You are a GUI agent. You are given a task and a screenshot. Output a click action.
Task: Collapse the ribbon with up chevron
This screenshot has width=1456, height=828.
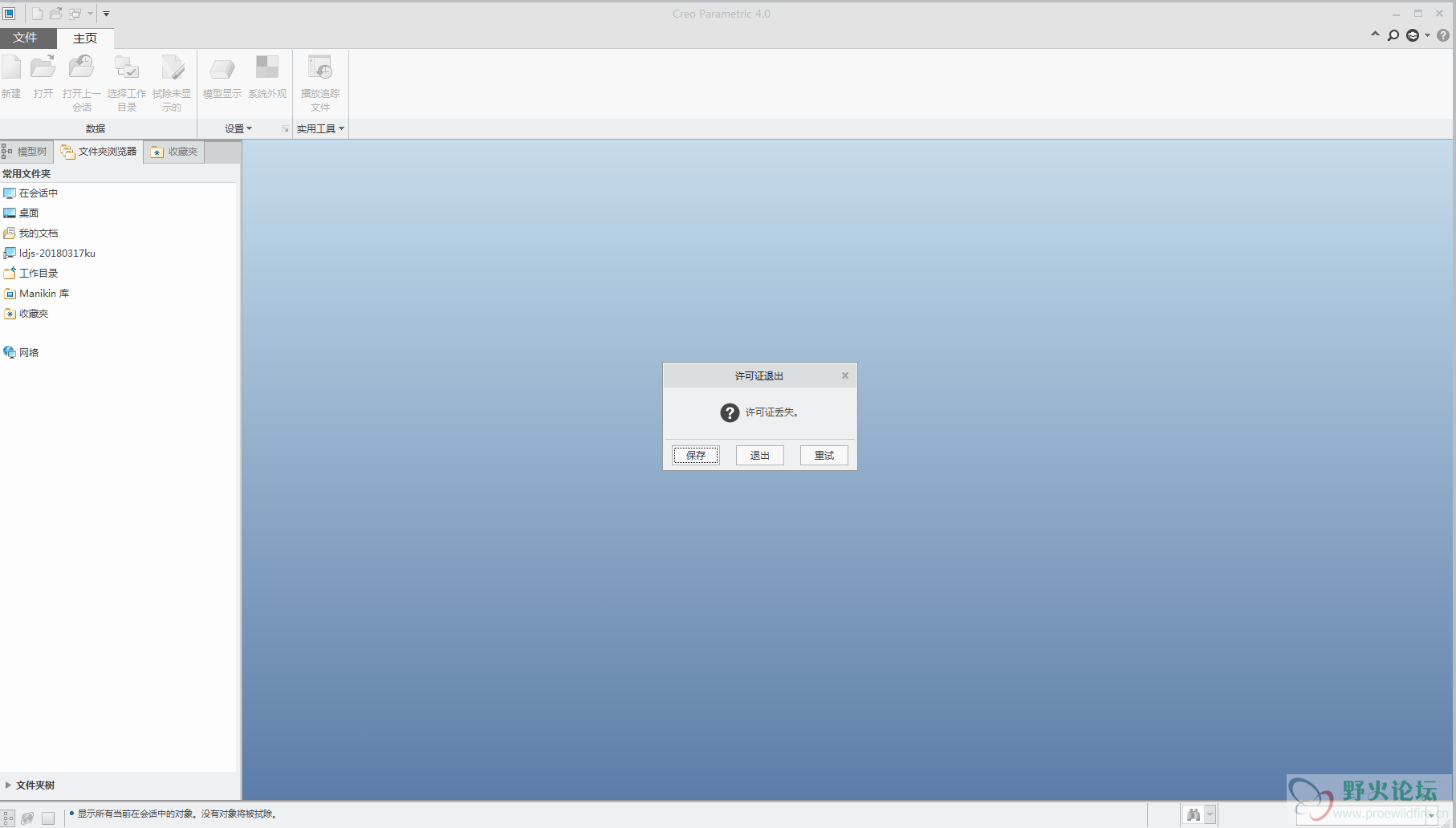pyautogui.click(x=1375, y=34)
